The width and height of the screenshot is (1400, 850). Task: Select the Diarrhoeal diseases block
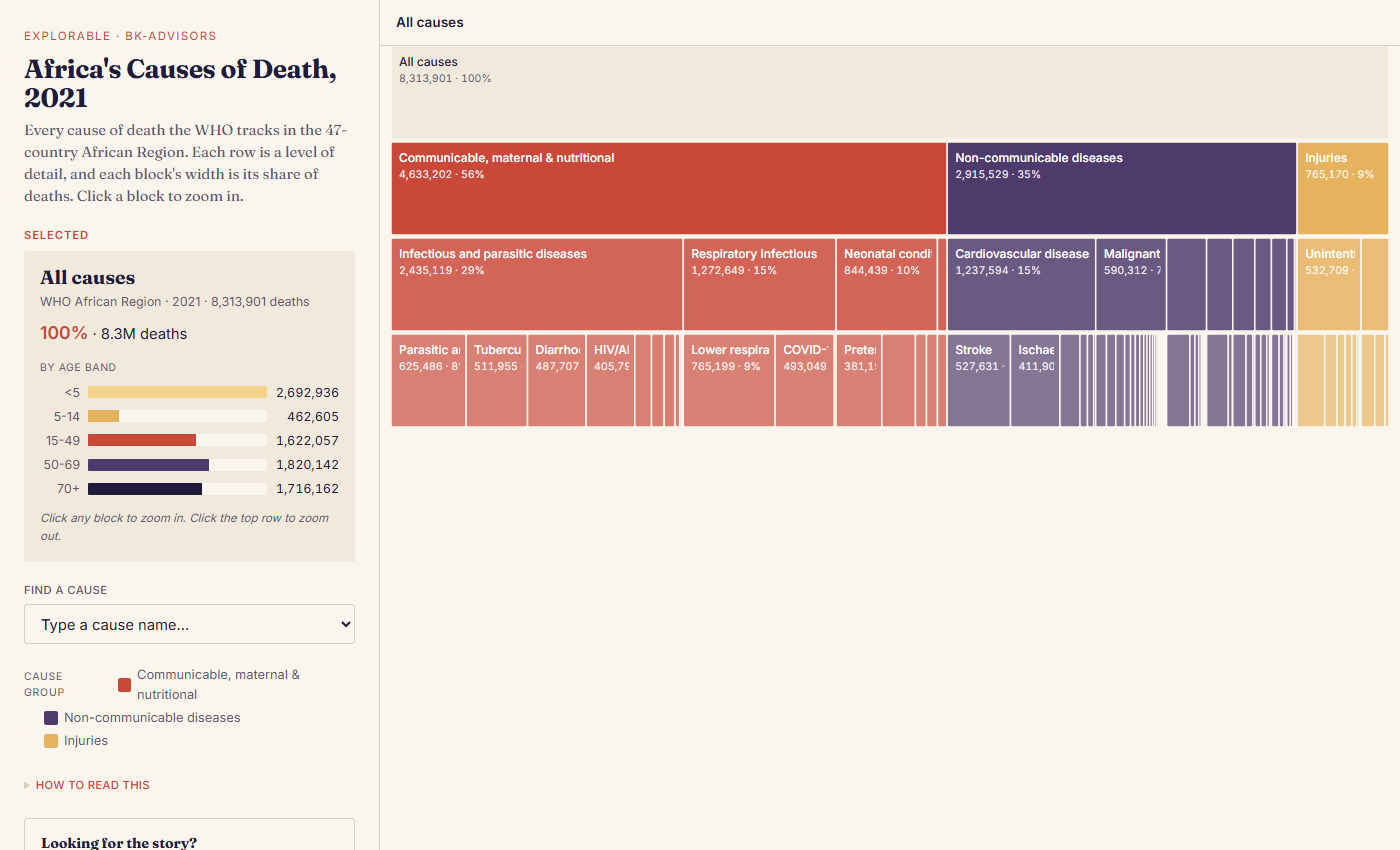pyautogui.click(x=557, y=380)
